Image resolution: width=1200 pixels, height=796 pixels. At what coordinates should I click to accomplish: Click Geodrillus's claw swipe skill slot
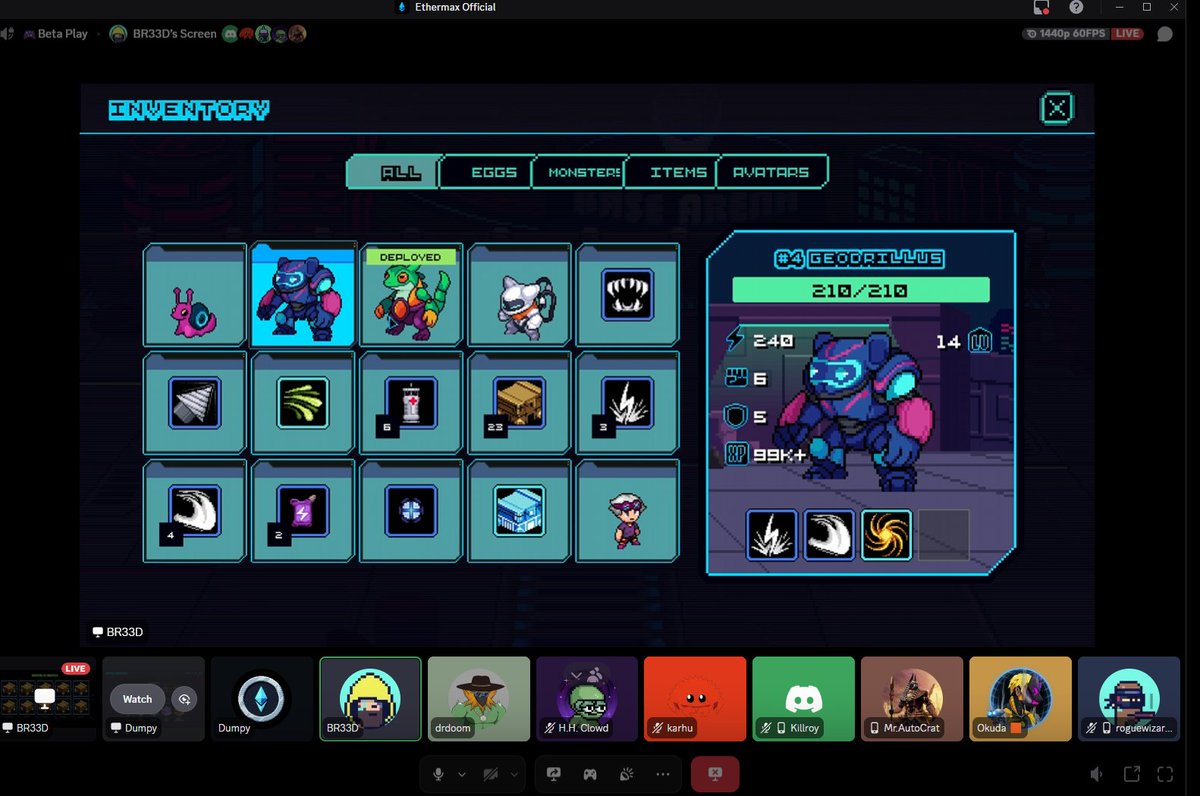829,535
